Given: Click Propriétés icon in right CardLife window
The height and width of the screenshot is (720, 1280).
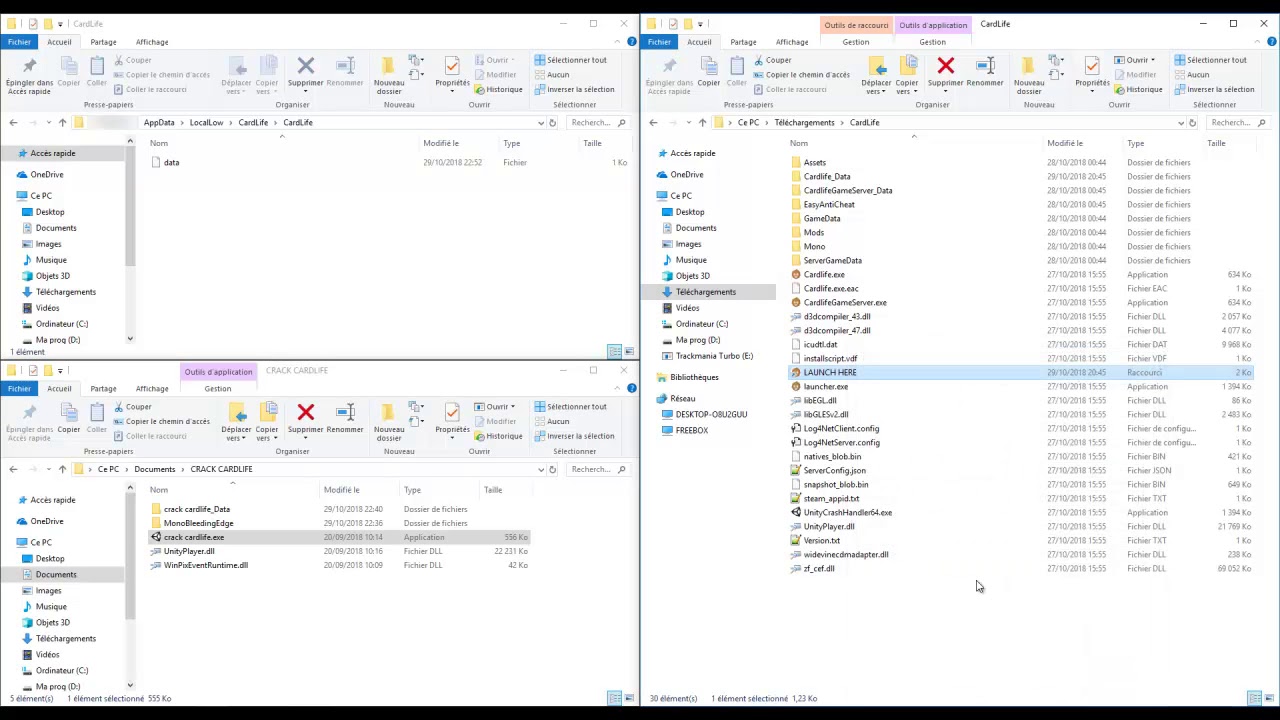Looking at the screenshot, I should [x=1092, y=66].
